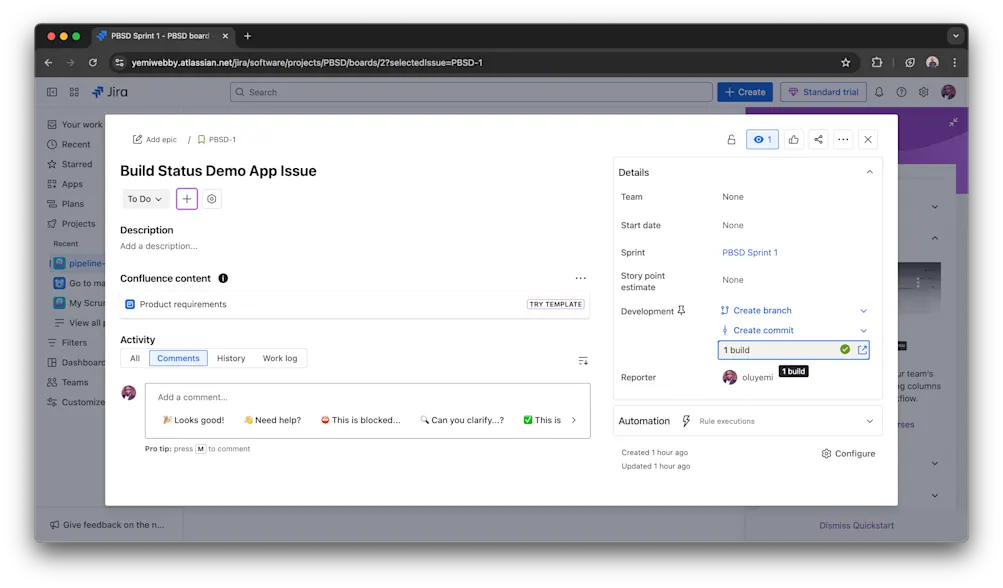The height and width of the screenshot is (588, 1003).
Task: Open the app switcher grid icon
Action: pos(73,91)
